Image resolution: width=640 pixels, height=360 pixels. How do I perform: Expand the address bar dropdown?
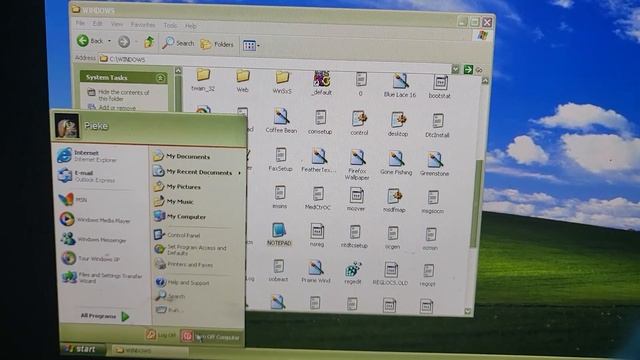pyautogui.click(x=455, y=69)
